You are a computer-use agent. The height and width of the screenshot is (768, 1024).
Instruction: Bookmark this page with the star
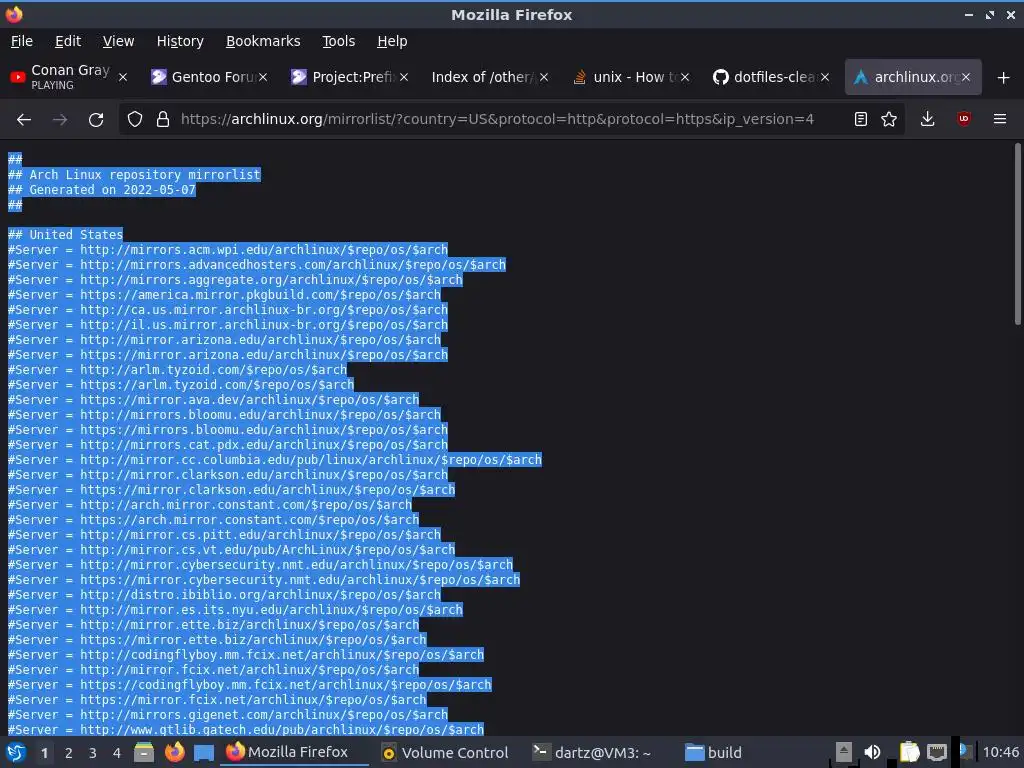pos(889,119)
